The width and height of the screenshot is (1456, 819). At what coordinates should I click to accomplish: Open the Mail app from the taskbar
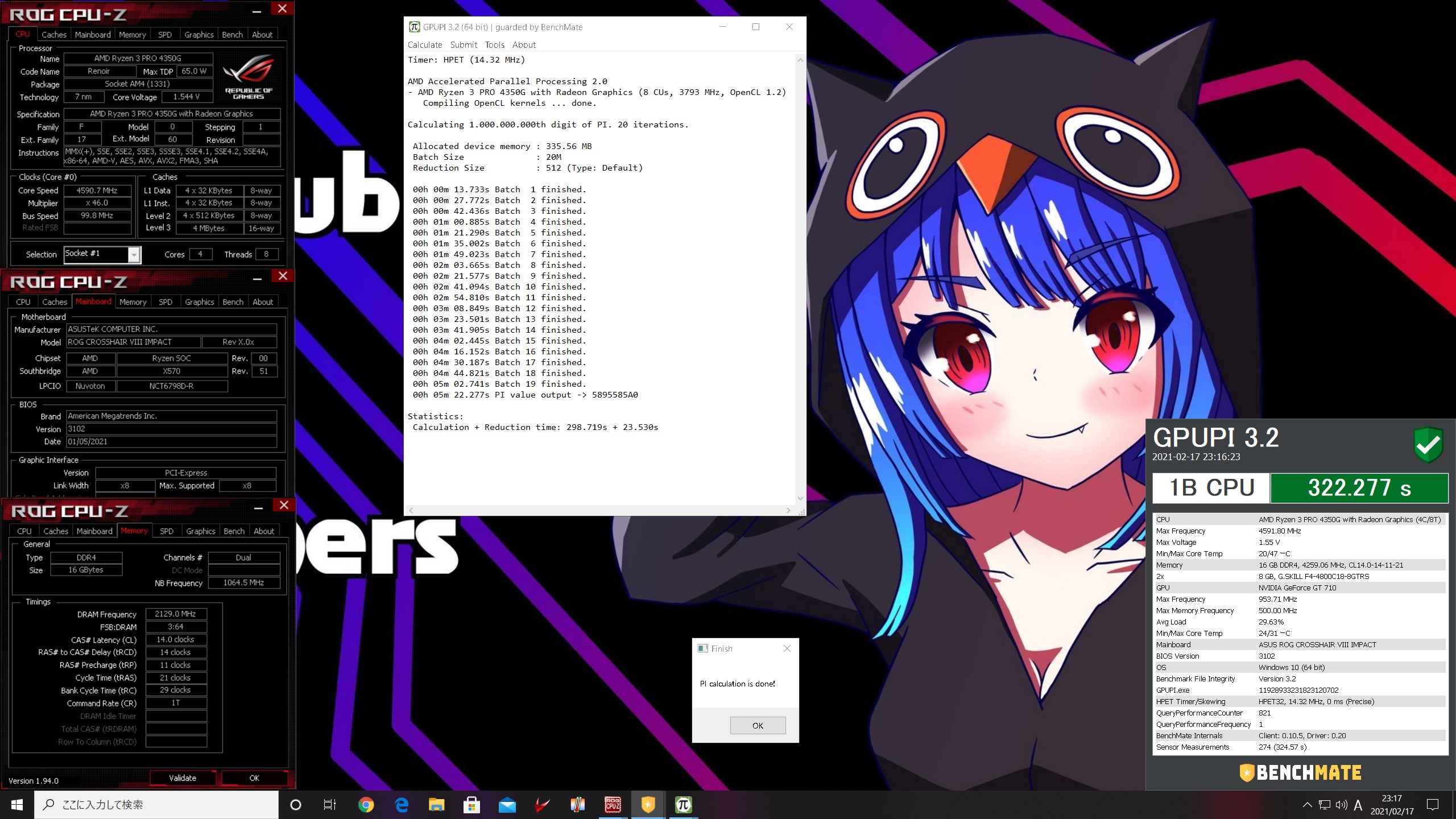[x=507, y=805]
